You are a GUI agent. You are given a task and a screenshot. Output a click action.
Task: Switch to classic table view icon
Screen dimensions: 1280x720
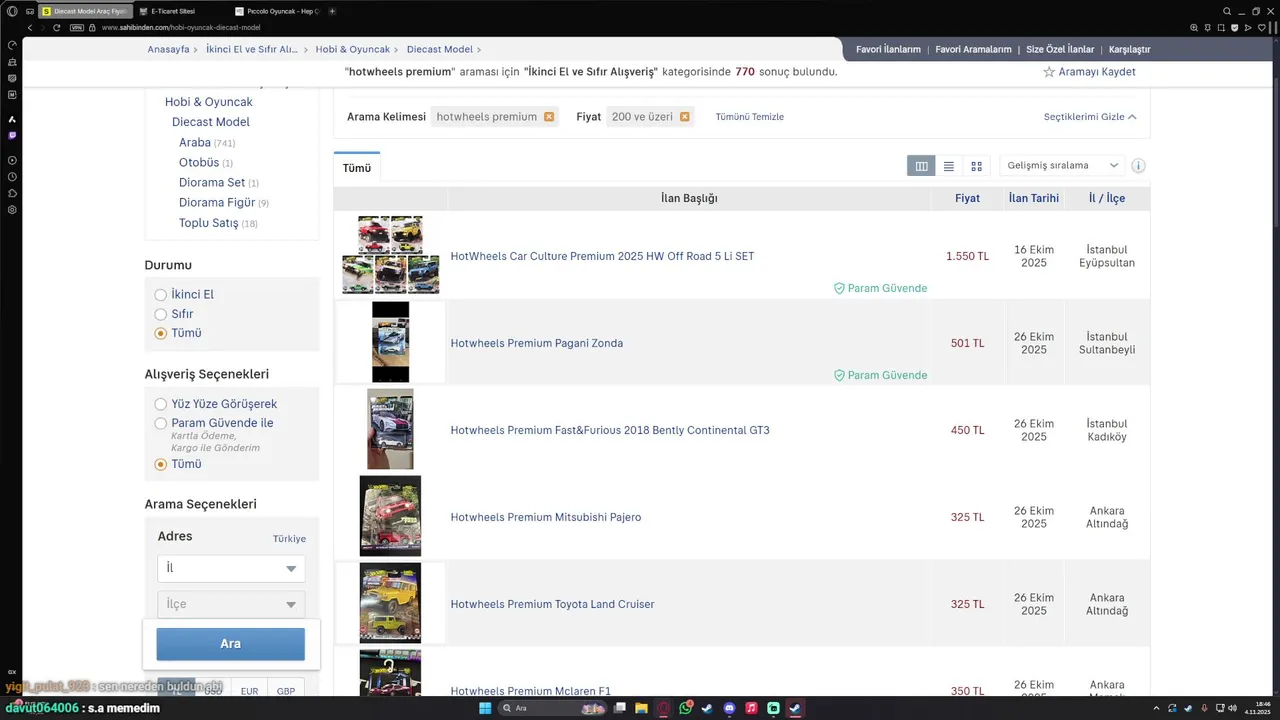(921, 166)
